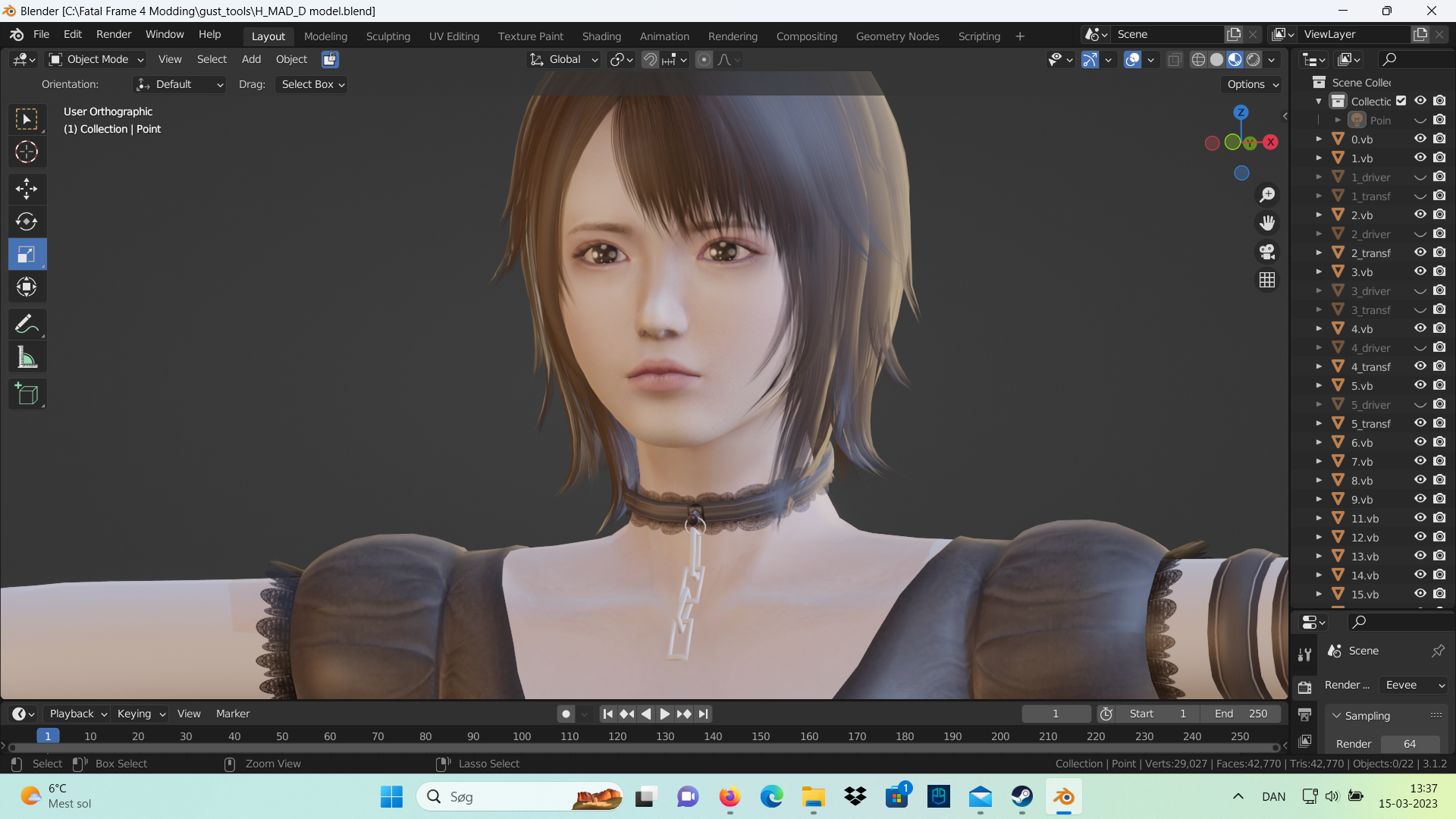Choose the Measure tool
The image size is (1456, 819).
tap(27, 358)
